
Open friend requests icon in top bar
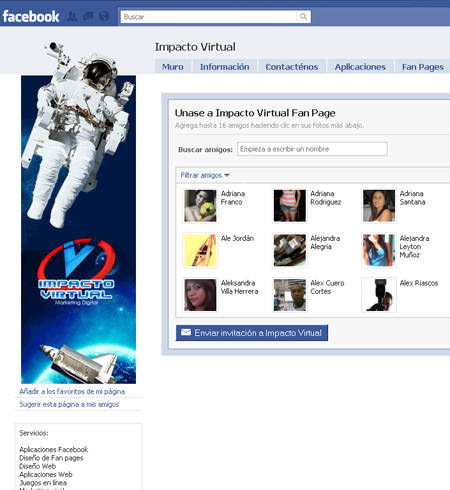coord(72,16)
